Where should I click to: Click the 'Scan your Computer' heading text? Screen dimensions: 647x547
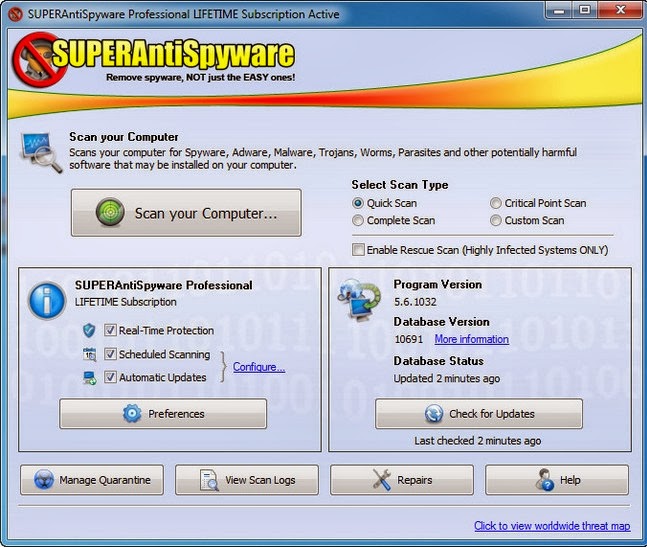124,137
